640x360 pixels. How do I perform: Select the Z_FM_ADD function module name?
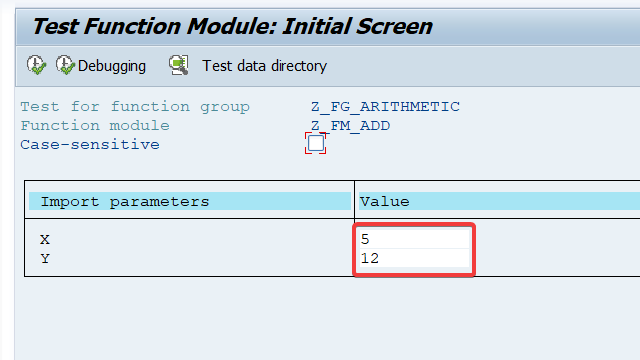[x=351, y=125]
